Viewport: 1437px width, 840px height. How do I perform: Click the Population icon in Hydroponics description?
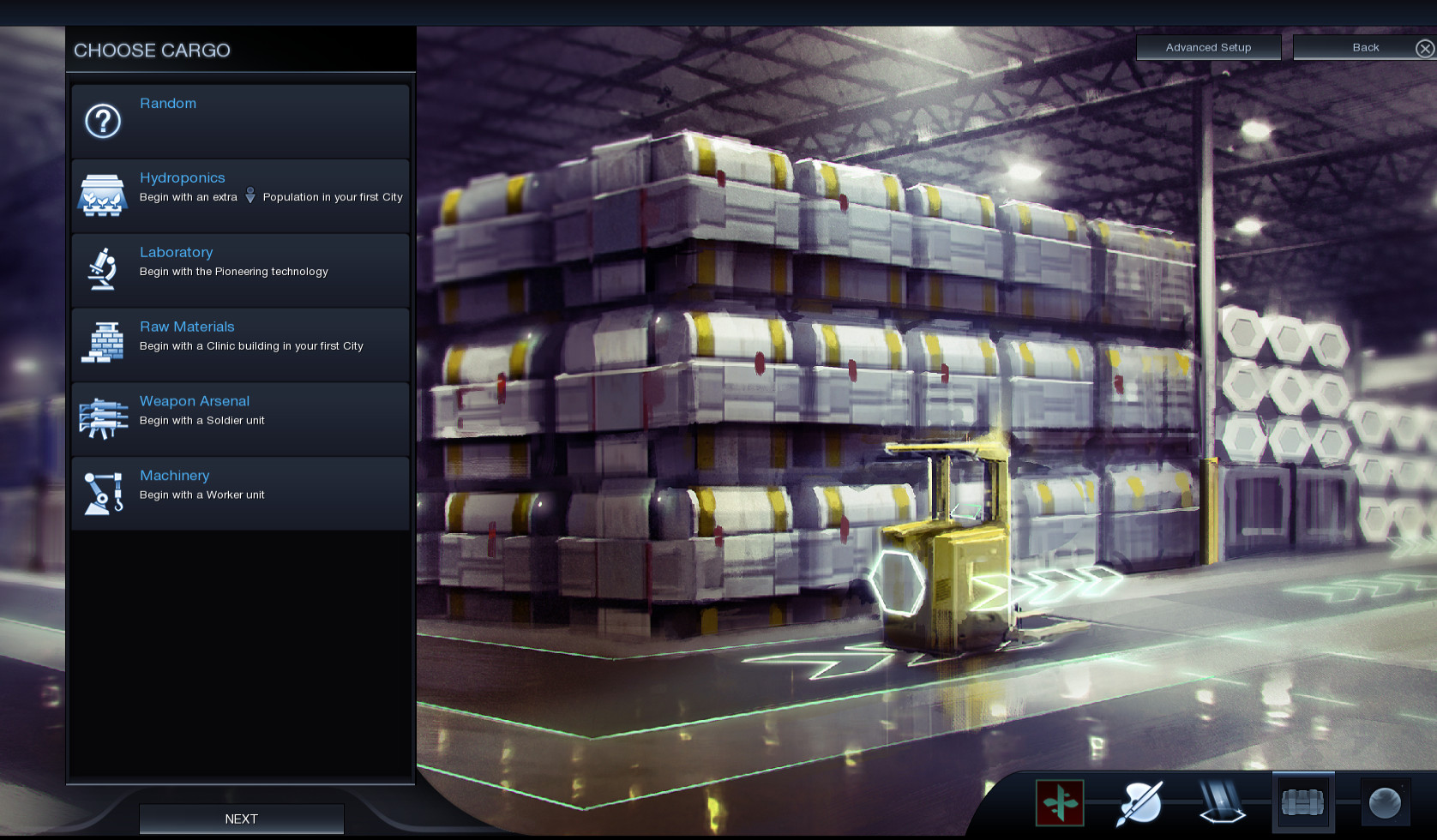pyautogui.click(x=250, y=195)
